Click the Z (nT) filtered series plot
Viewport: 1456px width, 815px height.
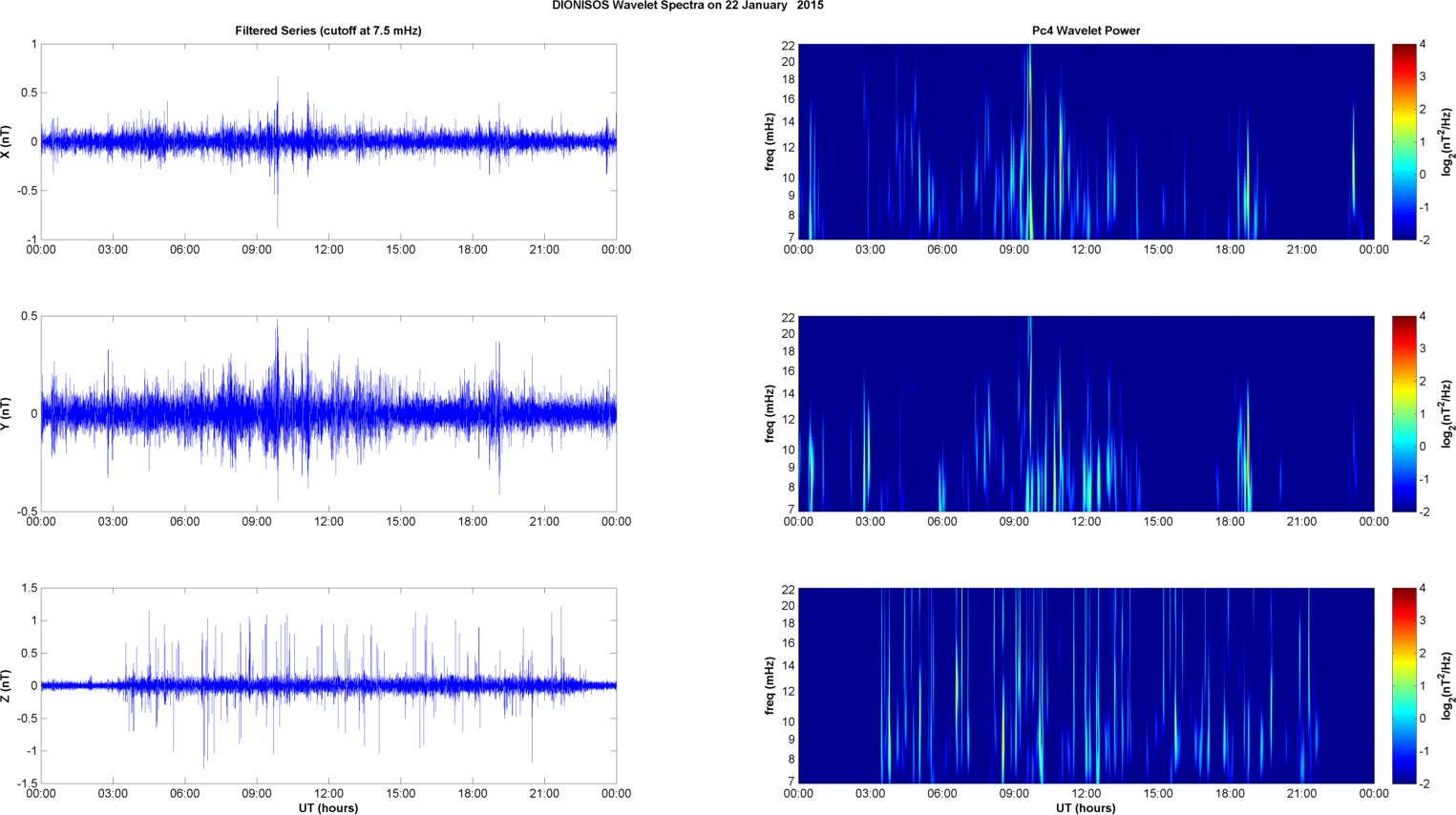pyautogui.click(x=328, y=685)
